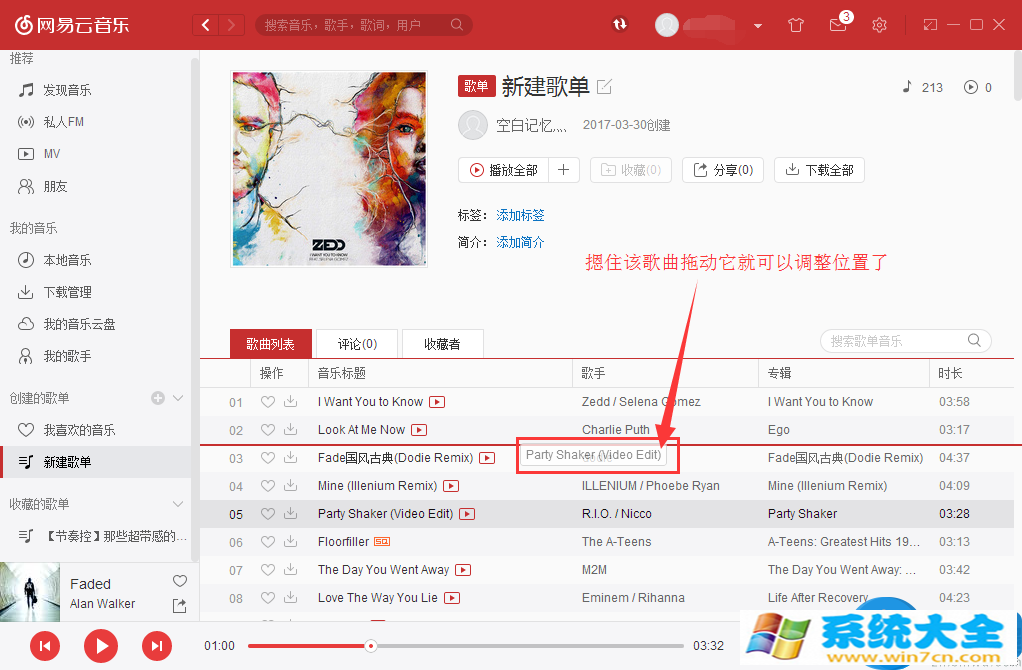This screenshot has width=1022, height=670.
Task: Download I Want You to Know
Action: pos(291,401)
